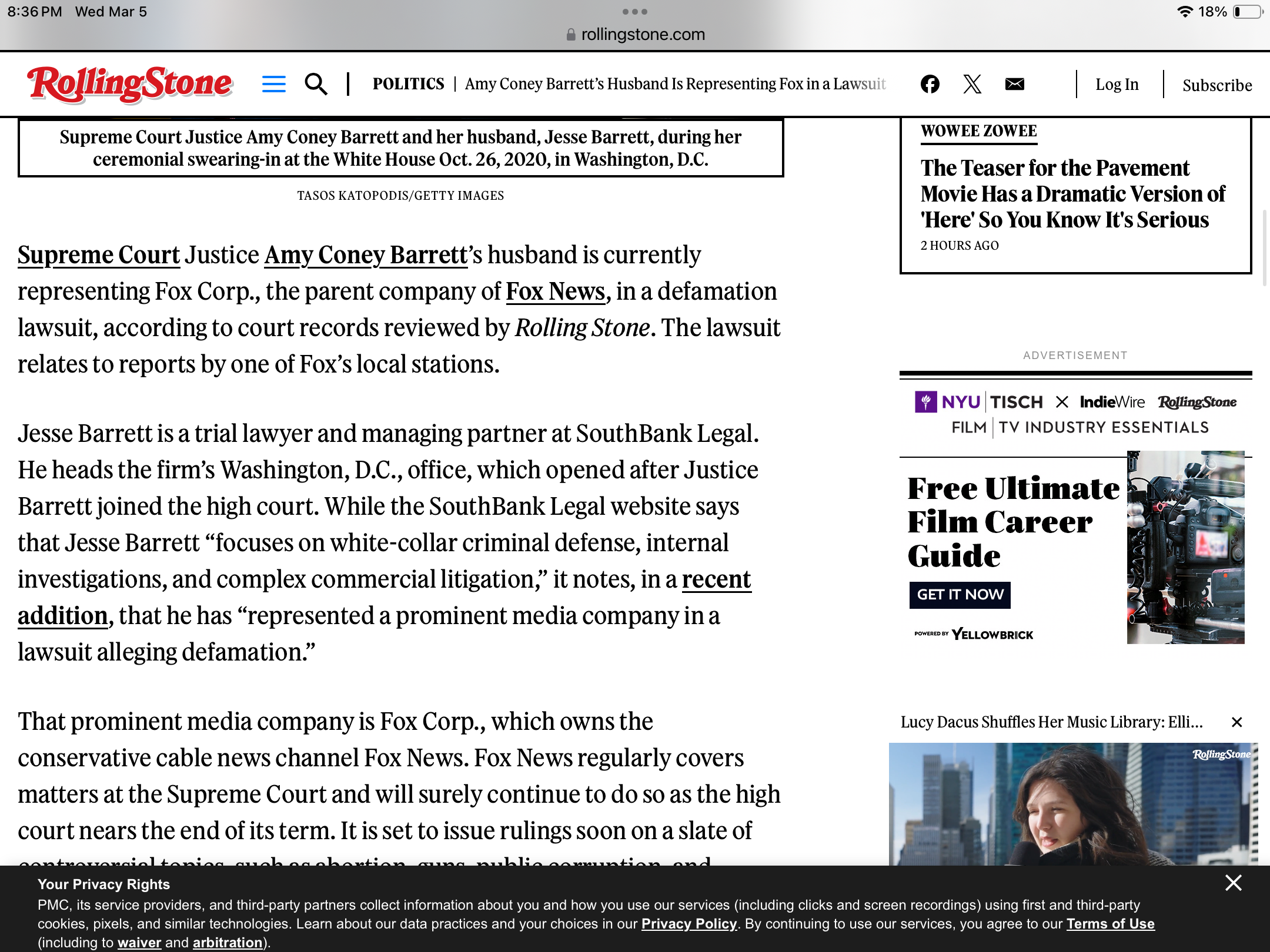Close the privacy rights banner
The image size is (1270, 952).
[x=1234, y=883]
